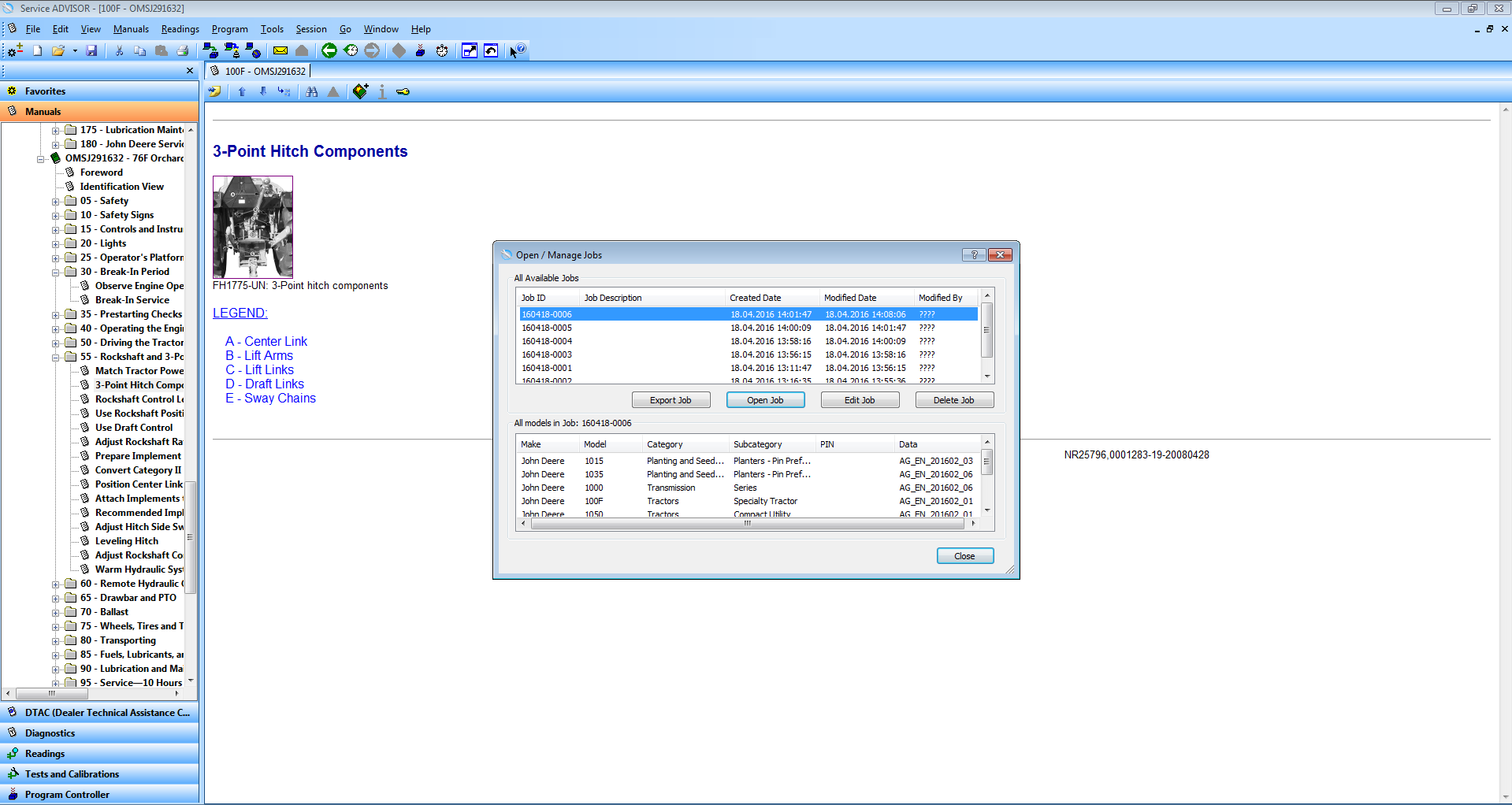Click the add to favorites book icon
The height and width of the screenshot is (805, 1512).
(x=360, y=91)
